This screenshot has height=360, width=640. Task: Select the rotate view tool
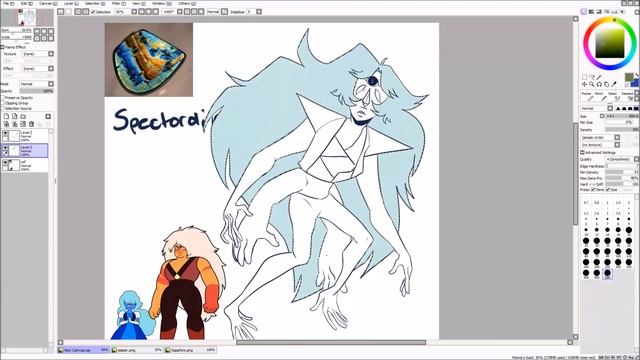point(599,84)
